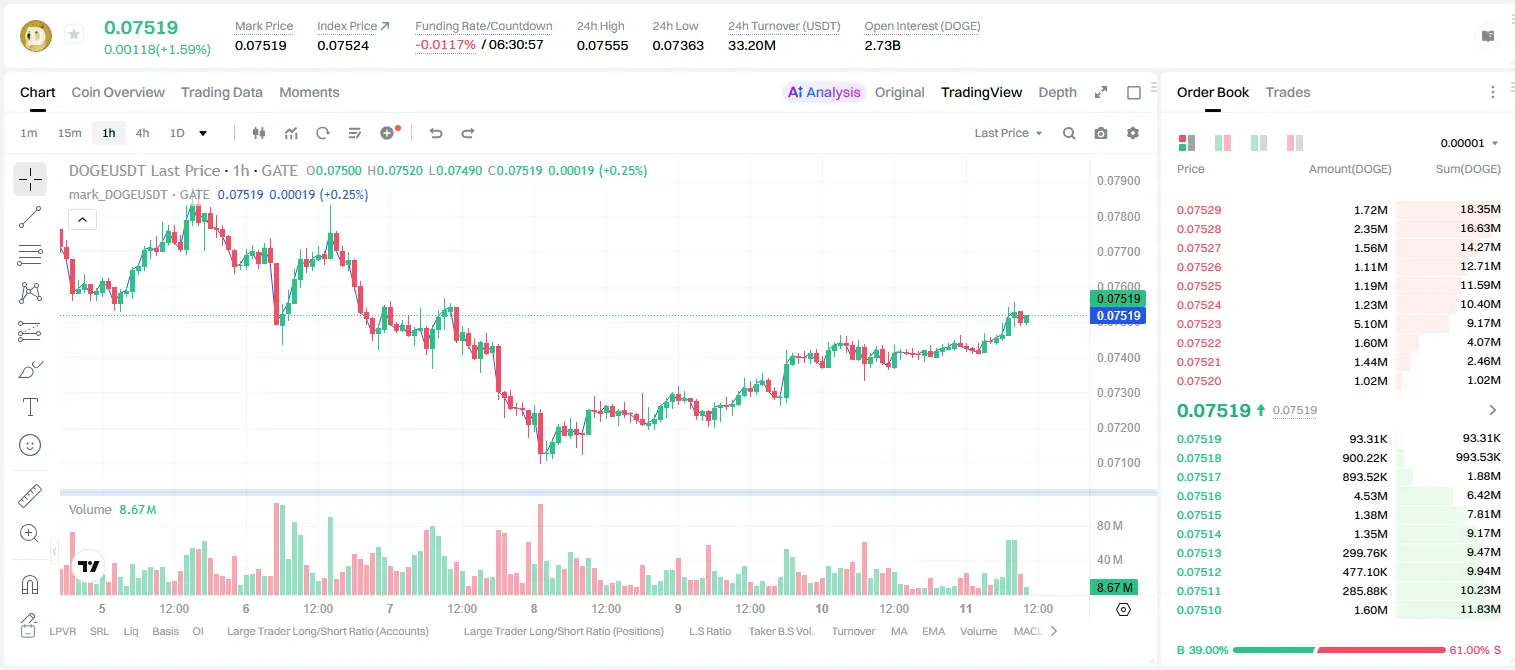Select the ruler measure tool
Image resolution: width=1515 pixels, height=670 pixels.
click(x=30, y=496)
